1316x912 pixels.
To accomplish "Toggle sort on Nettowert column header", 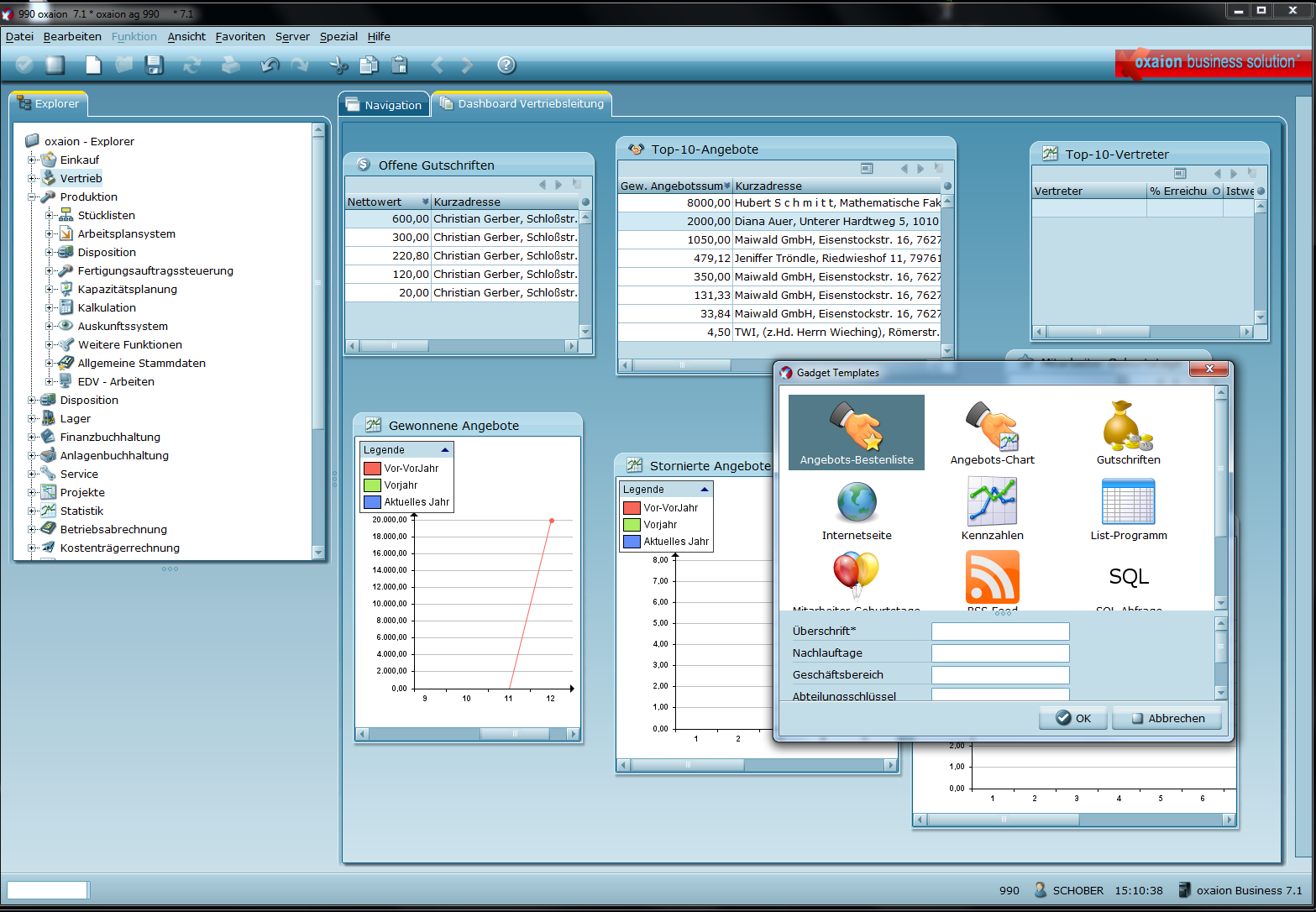I will [386, 202].
